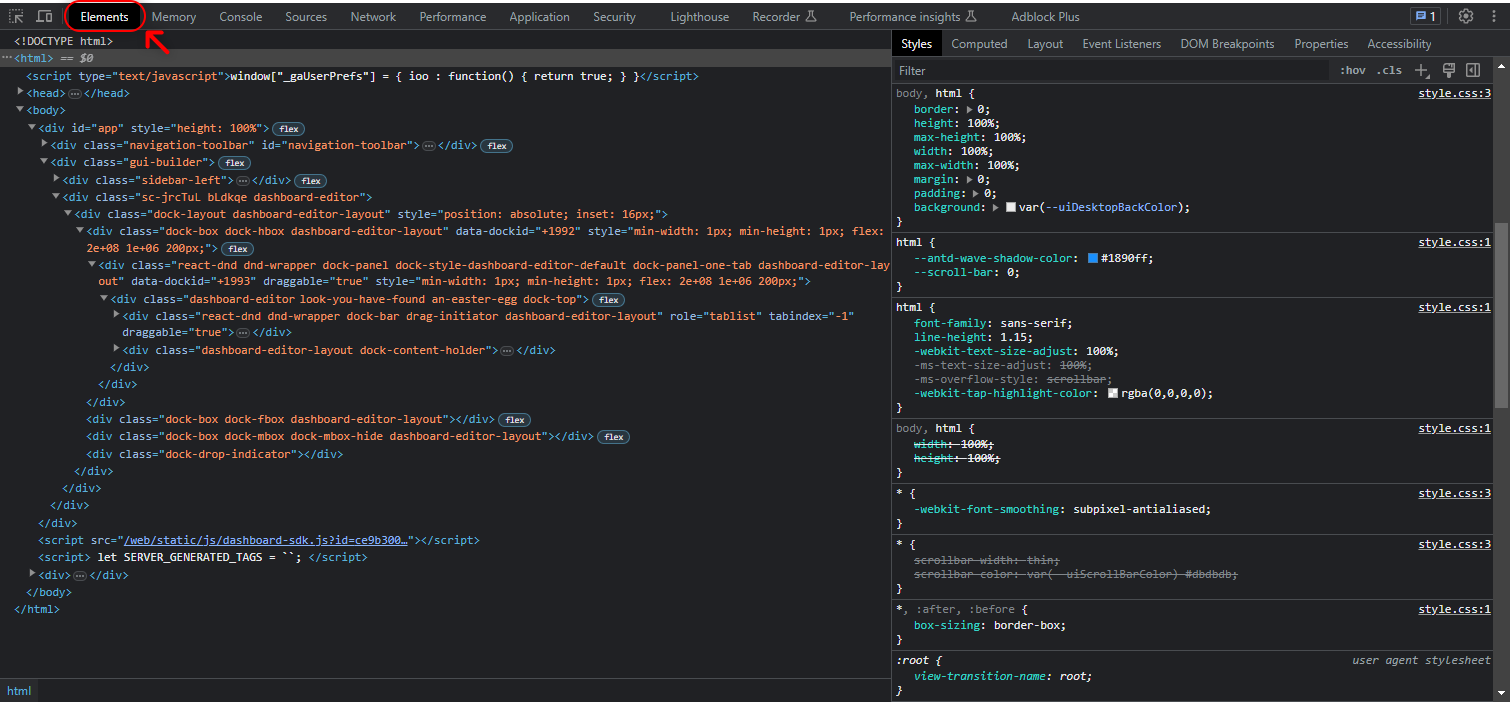Click the issues counter message badge
The height and width of the screenshot is (702, 1510).
pyautogui.click(x=1424, y=17)
